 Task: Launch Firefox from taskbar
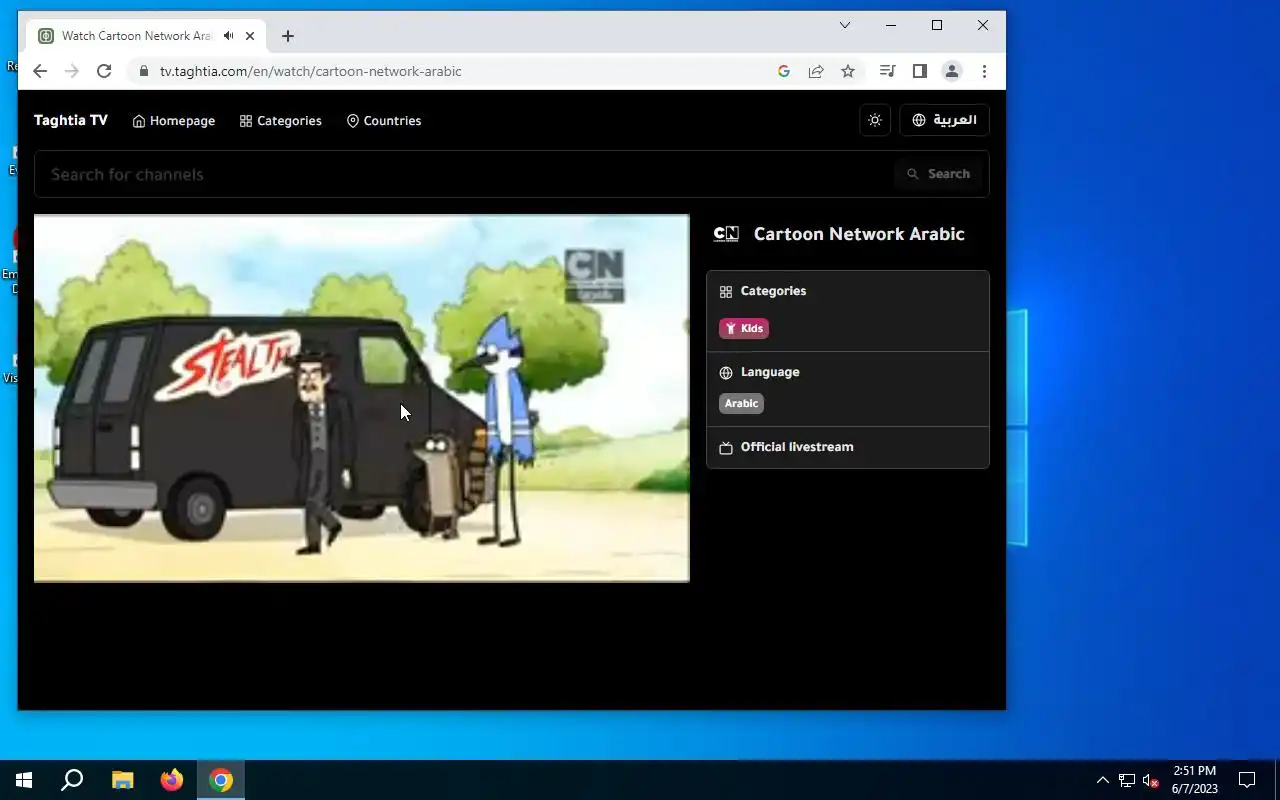coord(172,780)
